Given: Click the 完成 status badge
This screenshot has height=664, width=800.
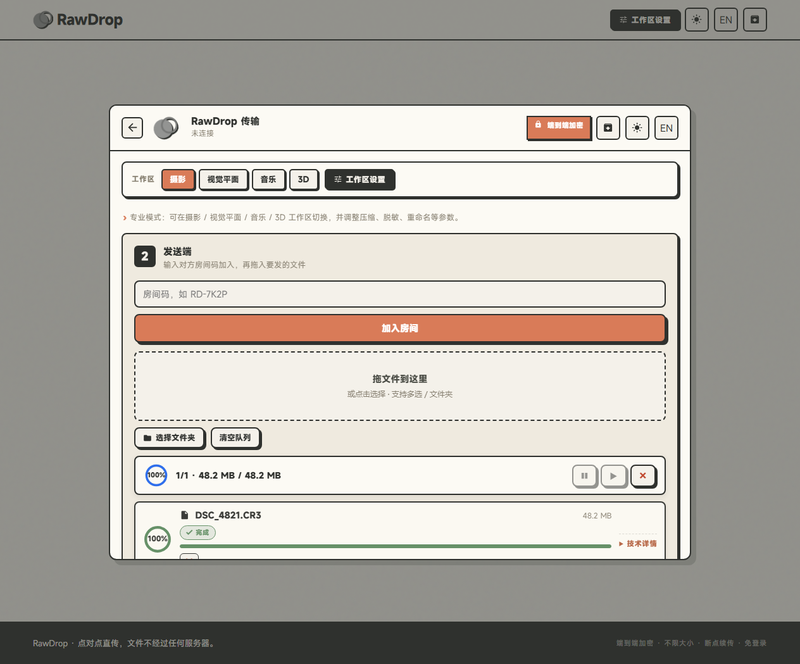Looking at the screenshot, I should coord(197,532).
